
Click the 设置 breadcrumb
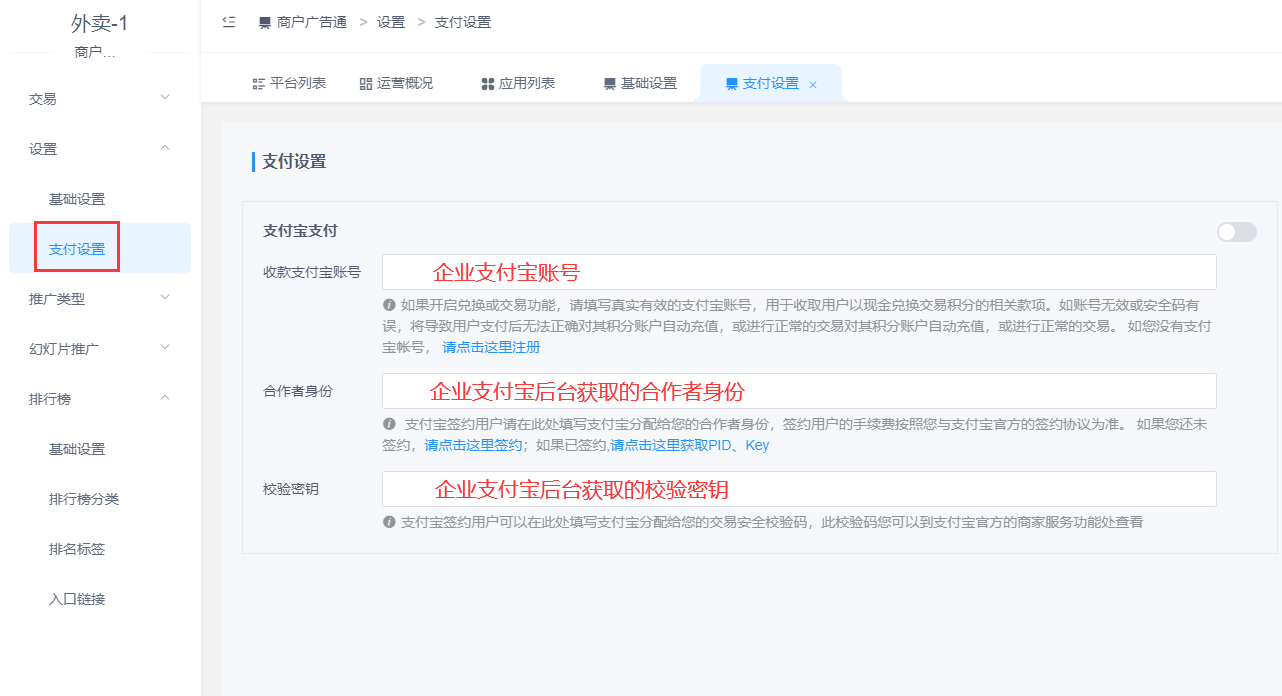click(x=391, y=22)
